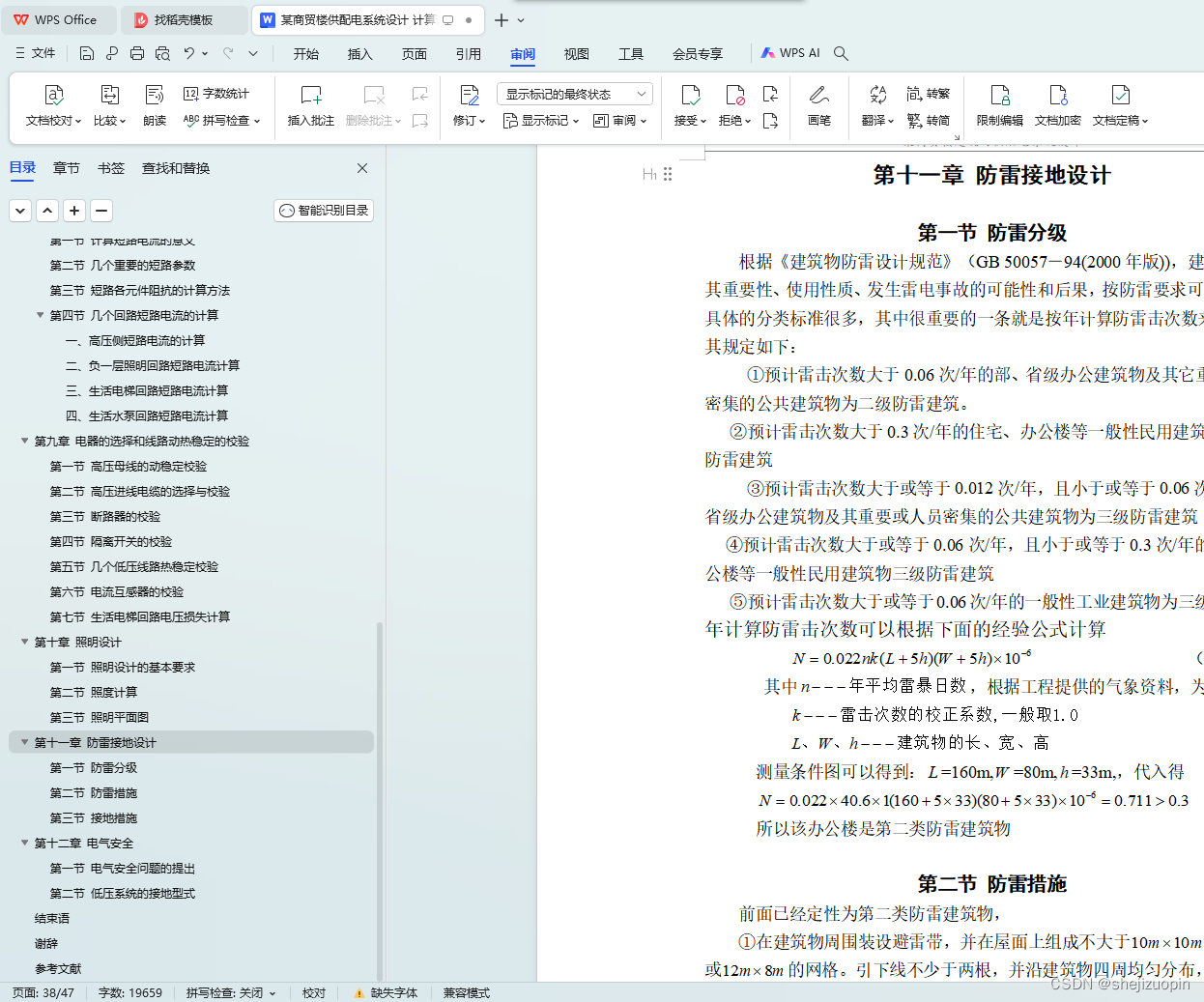This screenshot has height=1002, width=1204.
Task: Click the Save icon in quick toolbar
Action: click(x=87, y=53)
